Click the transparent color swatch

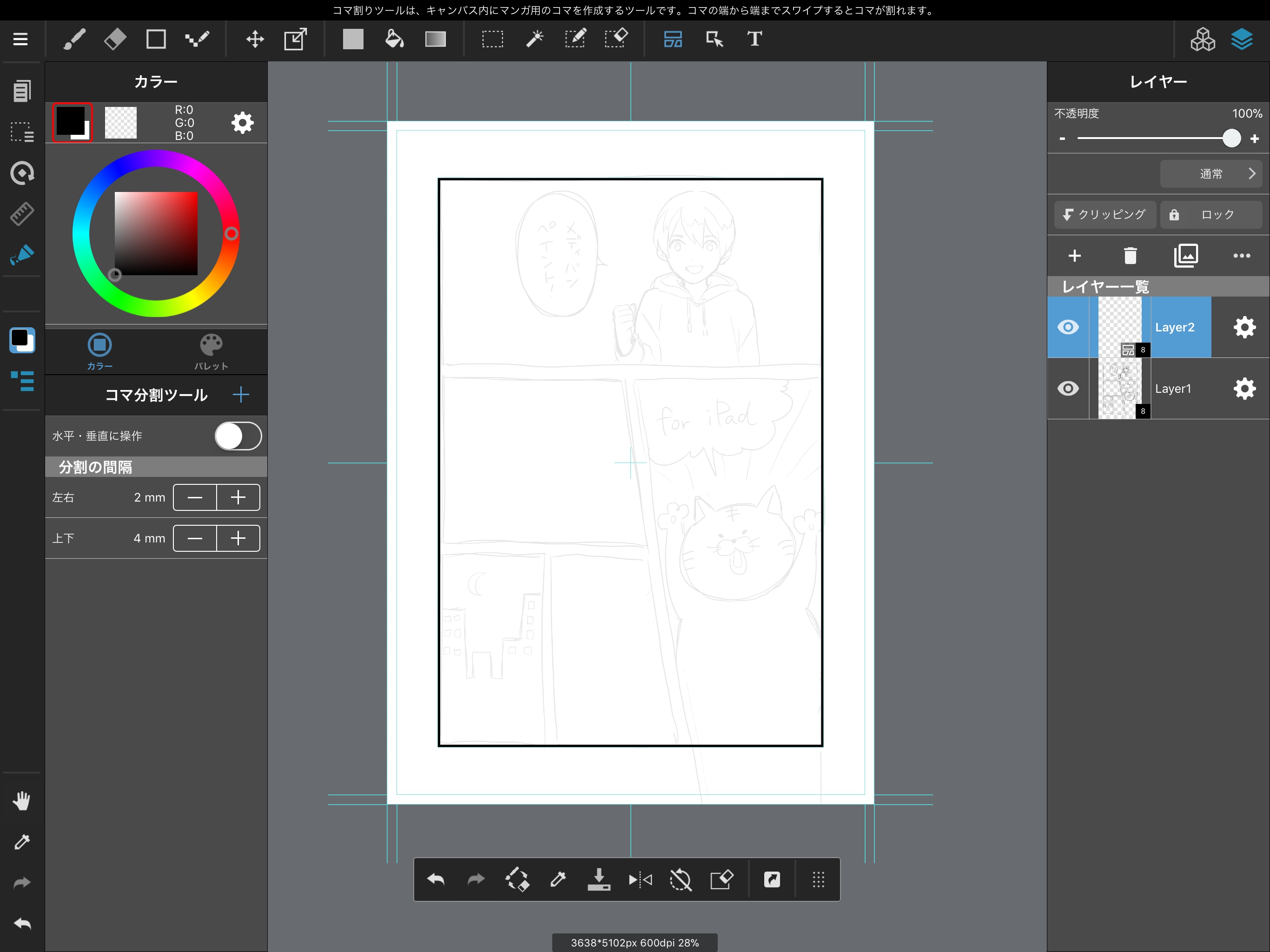tap(120, 122)
